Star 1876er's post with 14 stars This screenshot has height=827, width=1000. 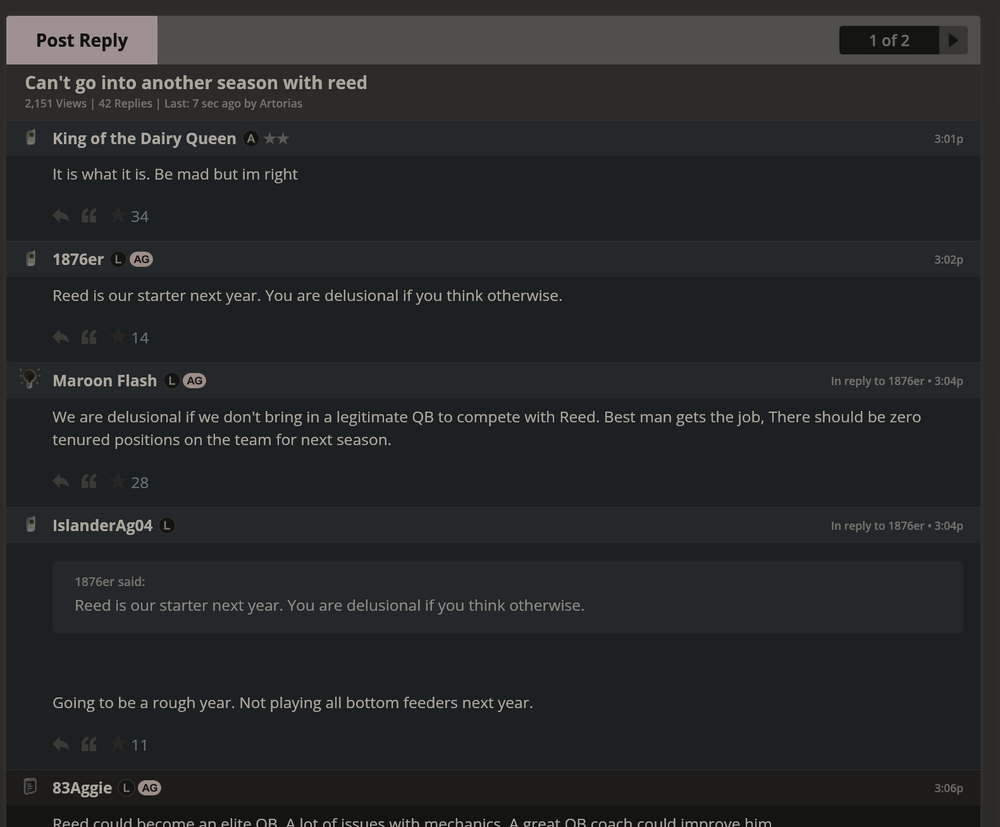pyautogui.click(x=118, y=337)
